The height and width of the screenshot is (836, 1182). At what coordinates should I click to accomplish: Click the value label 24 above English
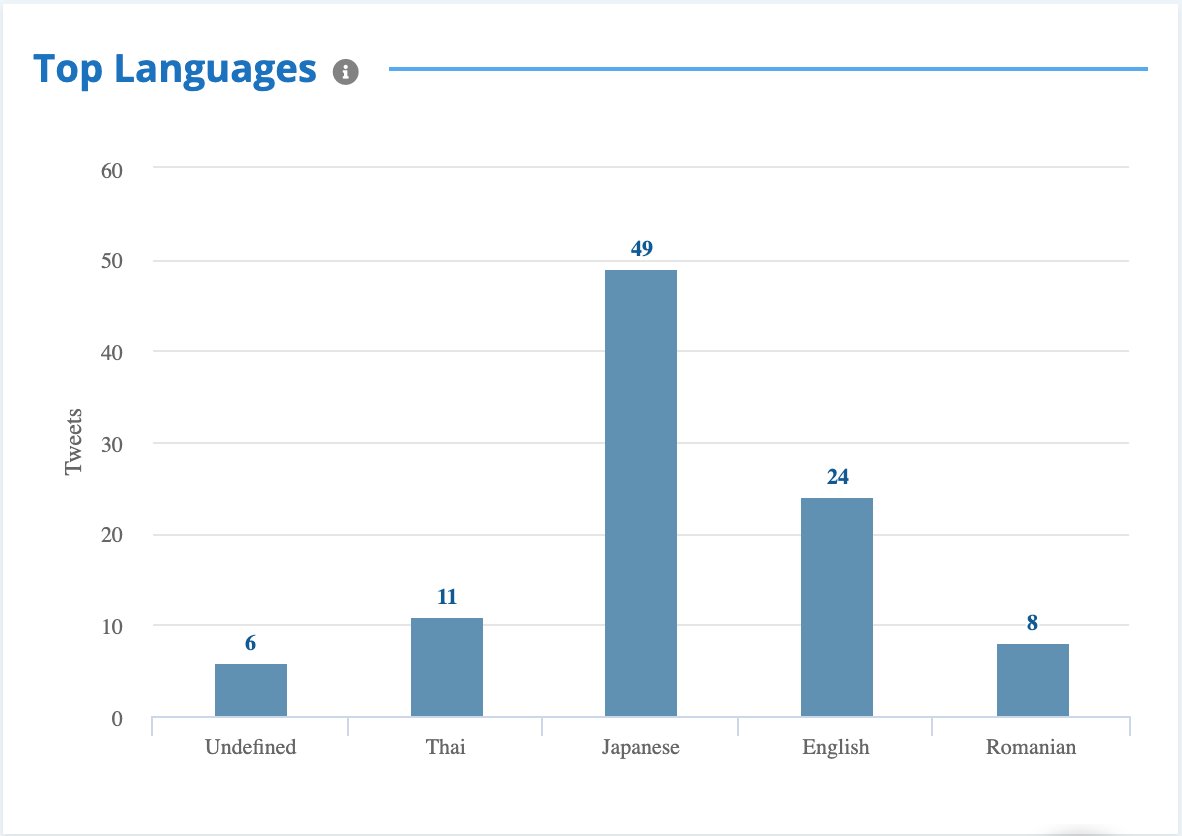coord(838,477)
